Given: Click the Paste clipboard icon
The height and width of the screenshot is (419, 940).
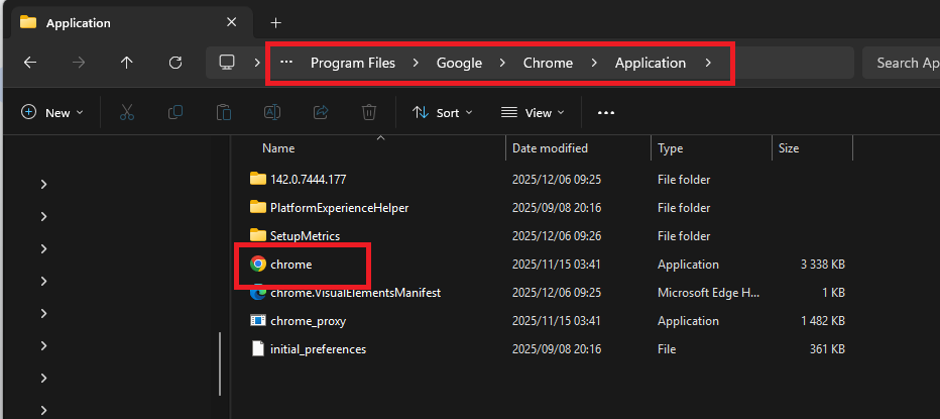Looking at the screenshot, I should click(224, 112).
